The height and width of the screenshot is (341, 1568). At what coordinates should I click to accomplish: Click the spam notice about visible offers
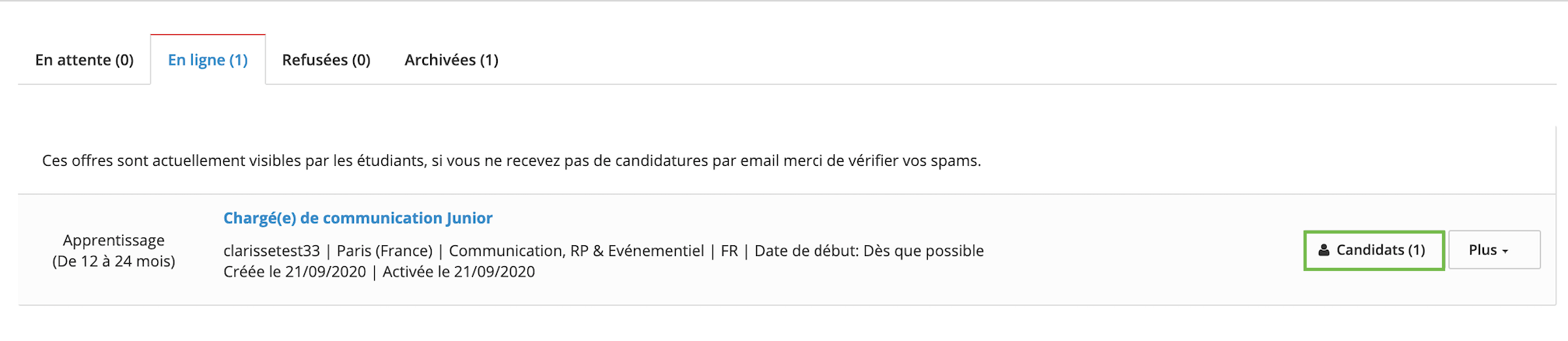click(512, 161)
